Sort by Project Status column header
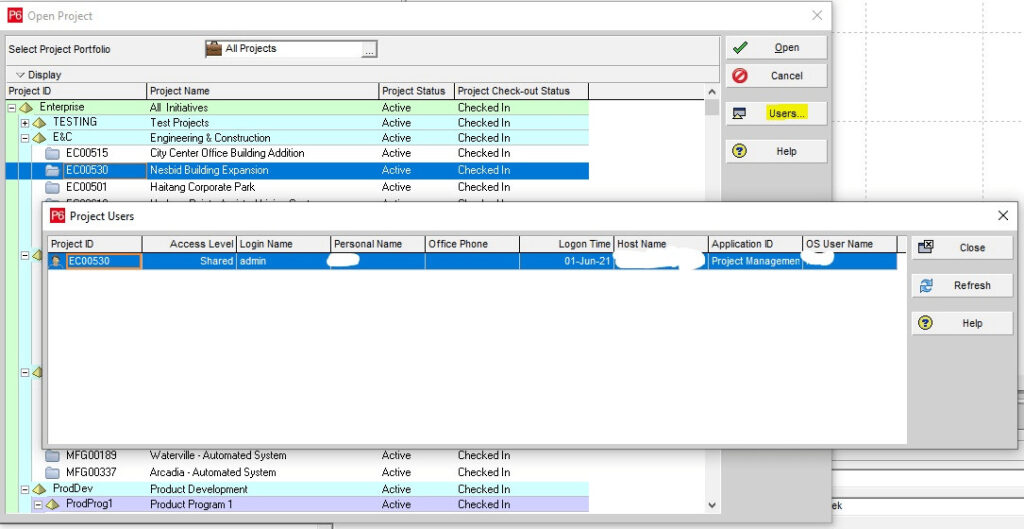This screenshot has width=1024, height=529. [x=417, y=91]
